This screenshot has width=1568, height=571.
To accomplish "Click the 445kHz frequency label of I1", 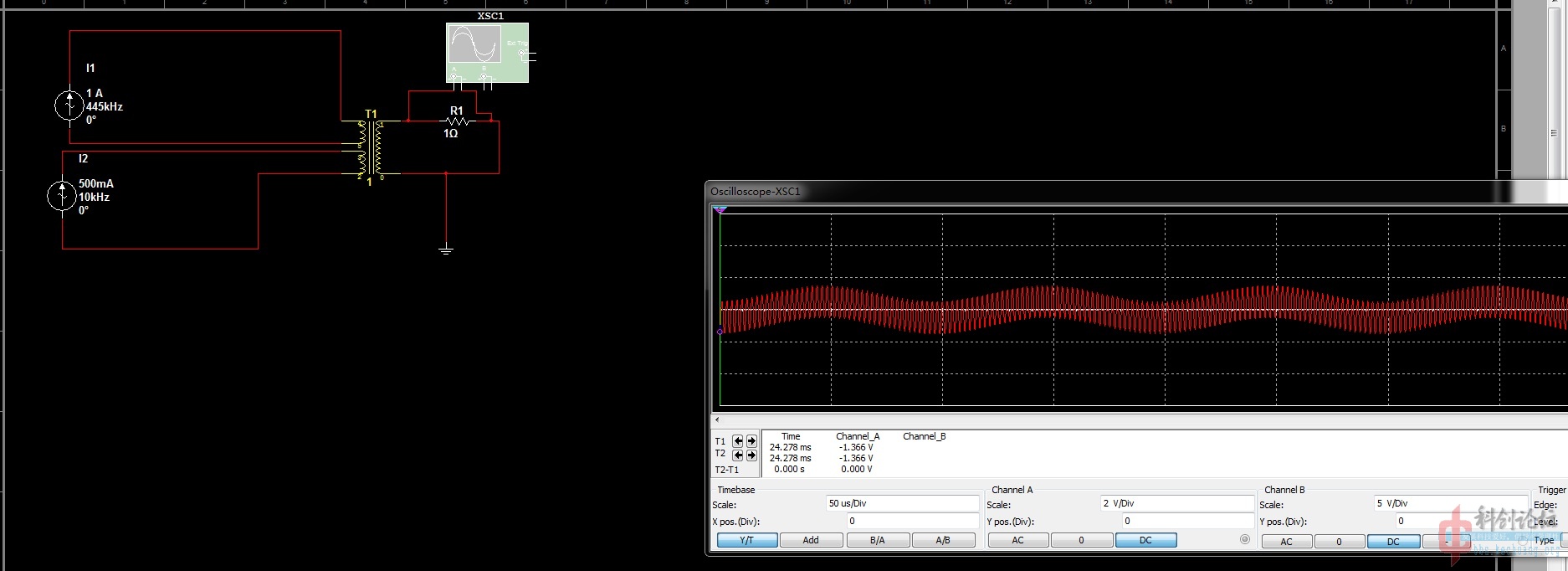I will click(x=105, y=106).
